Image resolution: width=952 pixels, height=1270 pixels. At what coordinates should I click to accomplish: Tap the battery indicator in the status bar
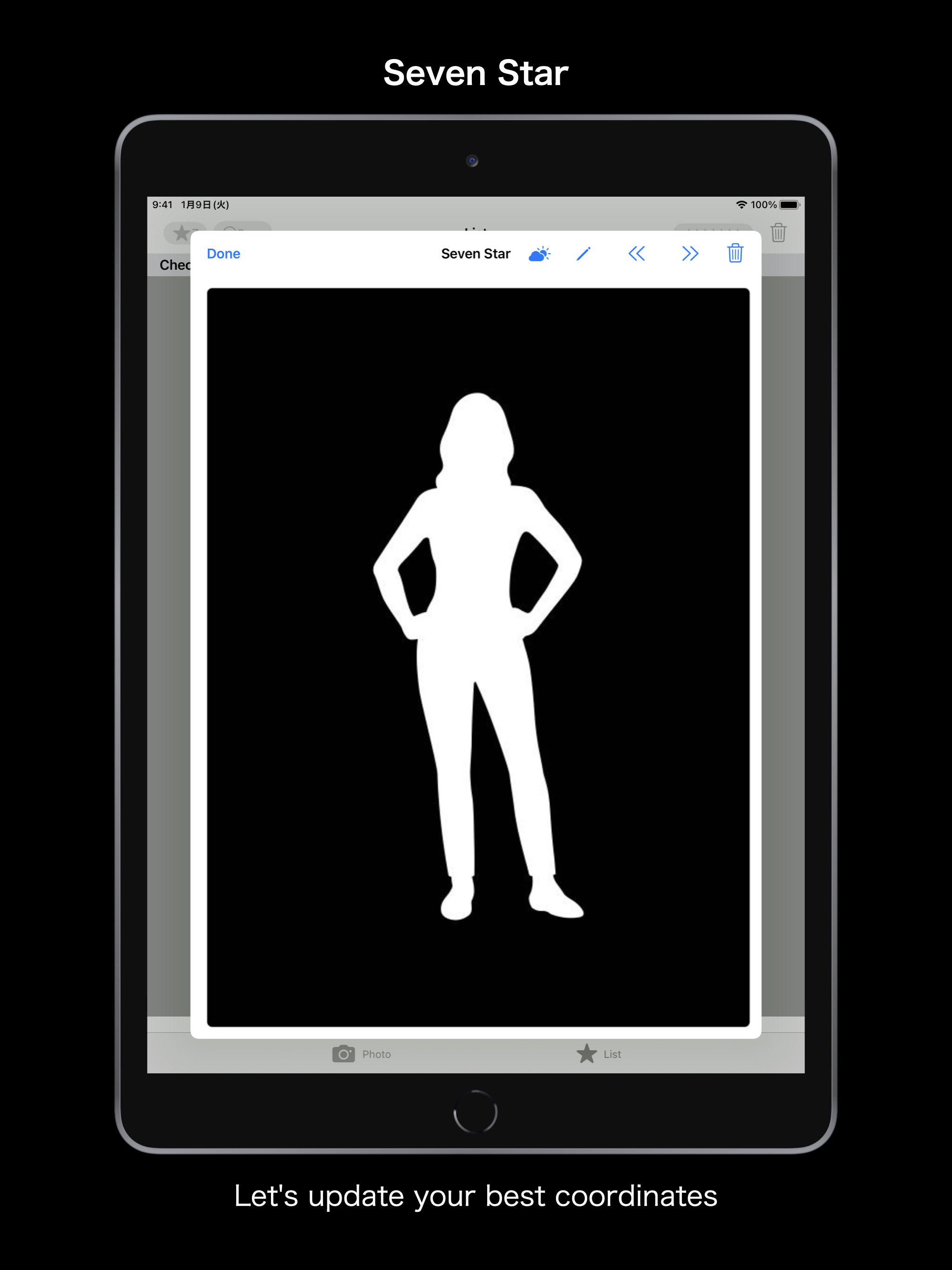pyautogui.click(x=789, y=205)
